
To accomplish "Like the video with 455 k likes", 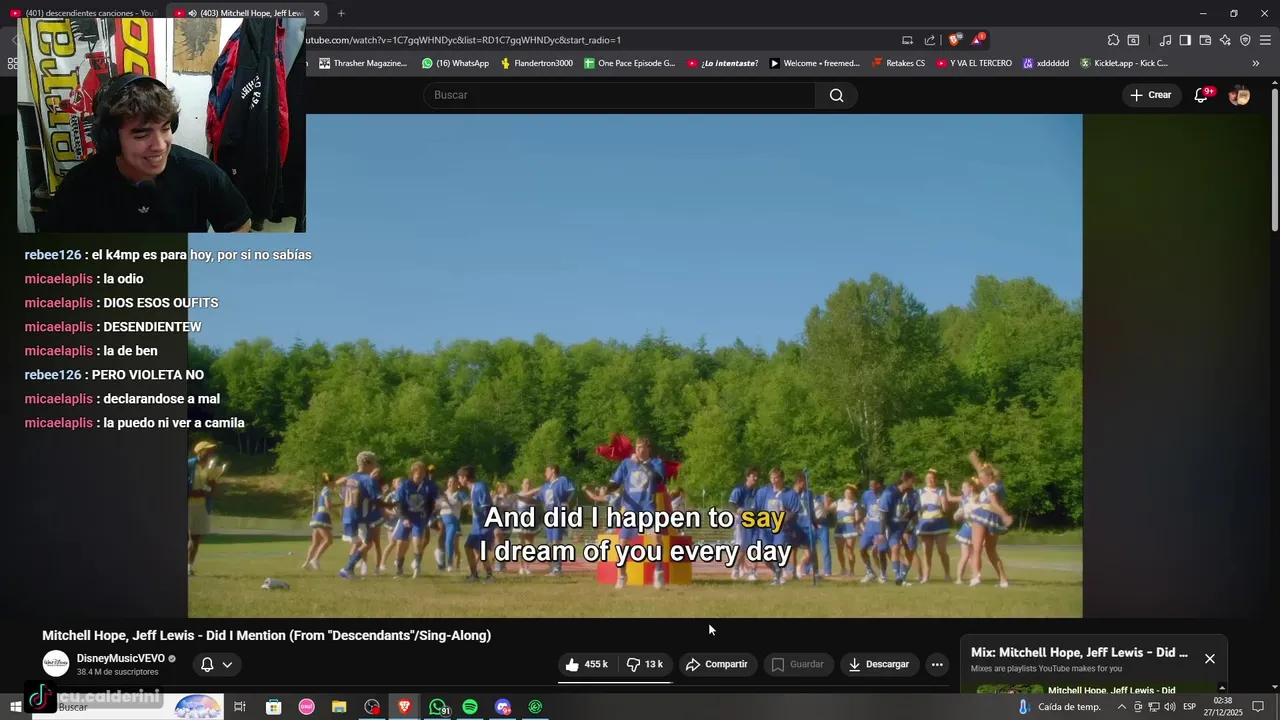I will 587,664.
